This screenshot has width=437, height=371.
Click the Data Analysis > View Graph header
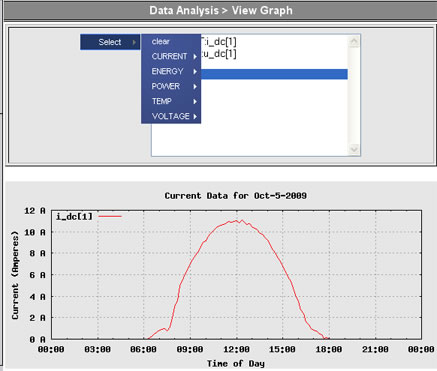click(x=221, y=10)
